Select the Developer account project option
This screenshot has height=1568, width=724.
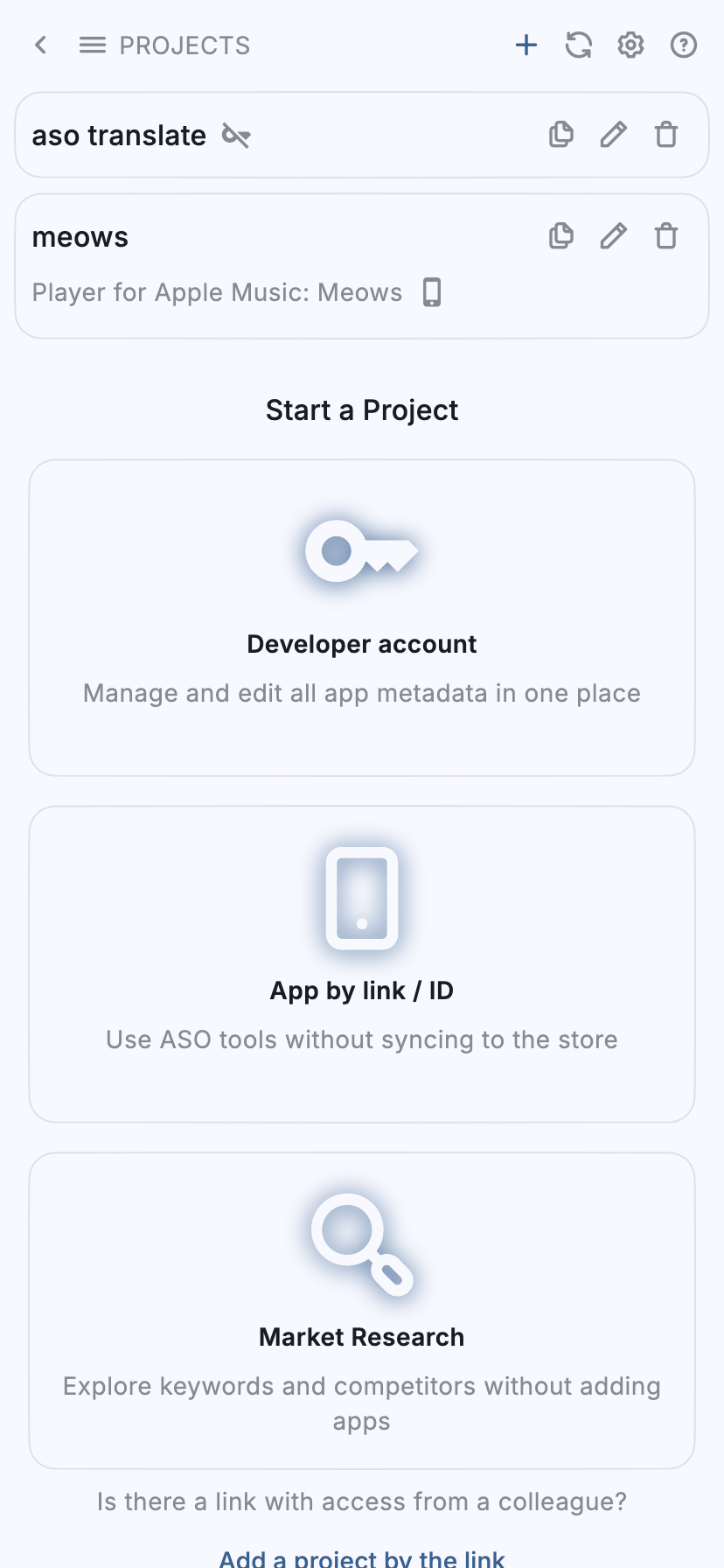pyautogui.click(x=361, y=617)
